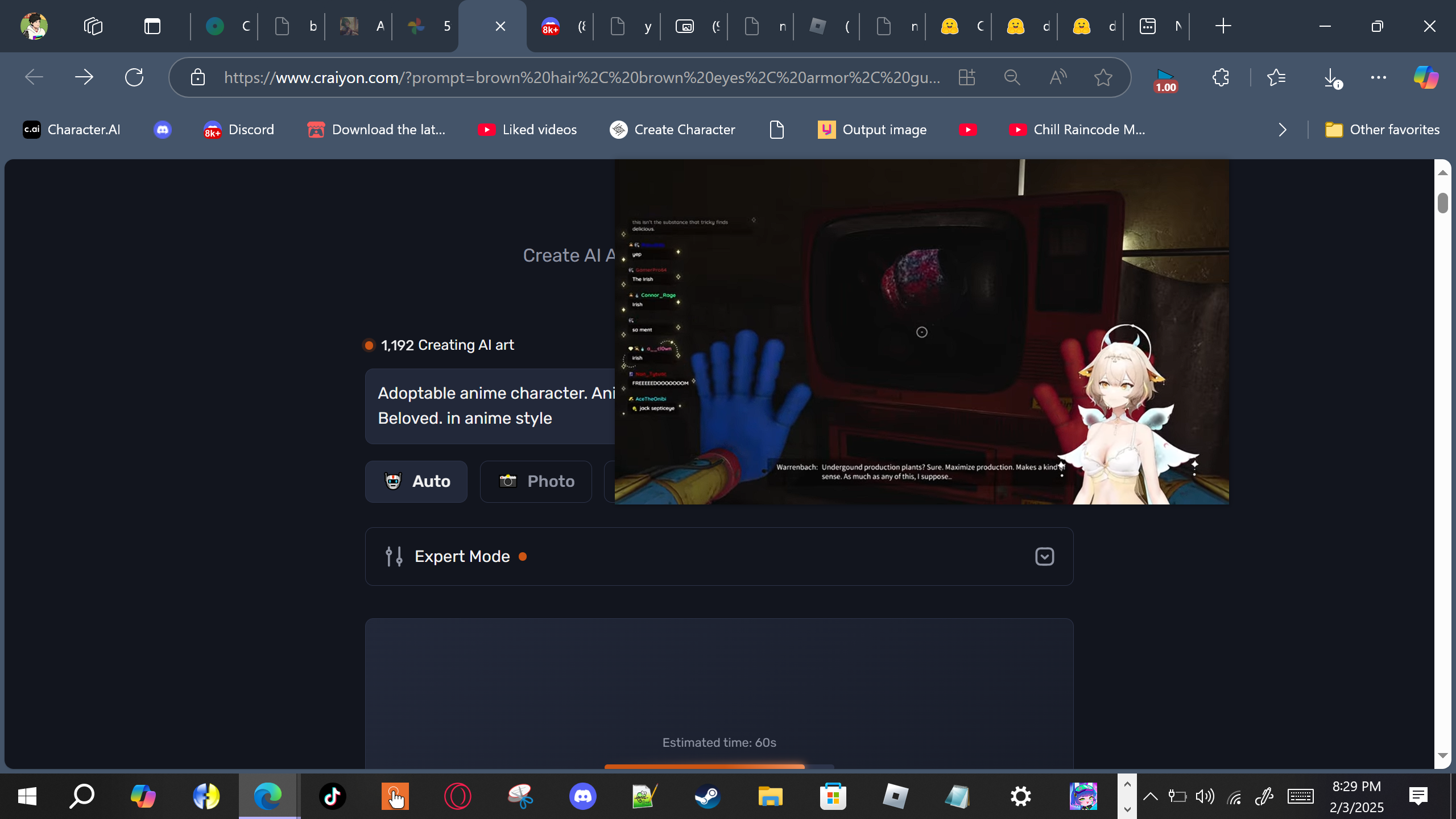This screenshot has height=819, width=1456.
Task: Switch to the Roblox tab
Action: [x=827, y=26]
